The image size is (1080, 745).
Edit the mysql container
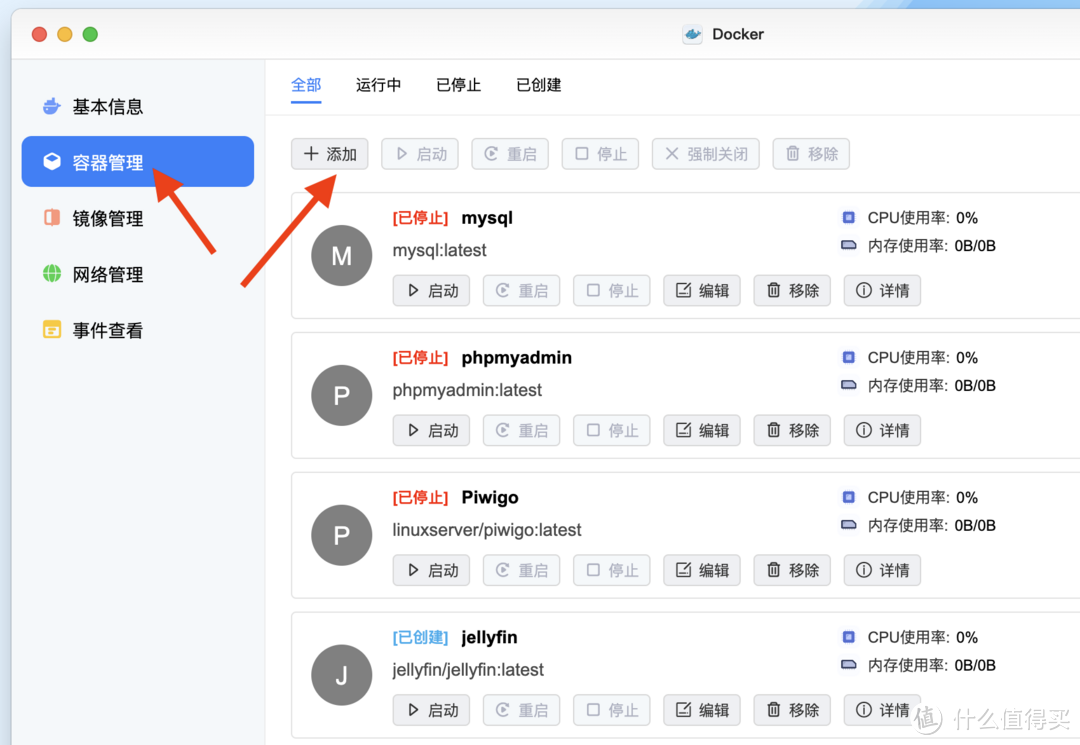702,291
